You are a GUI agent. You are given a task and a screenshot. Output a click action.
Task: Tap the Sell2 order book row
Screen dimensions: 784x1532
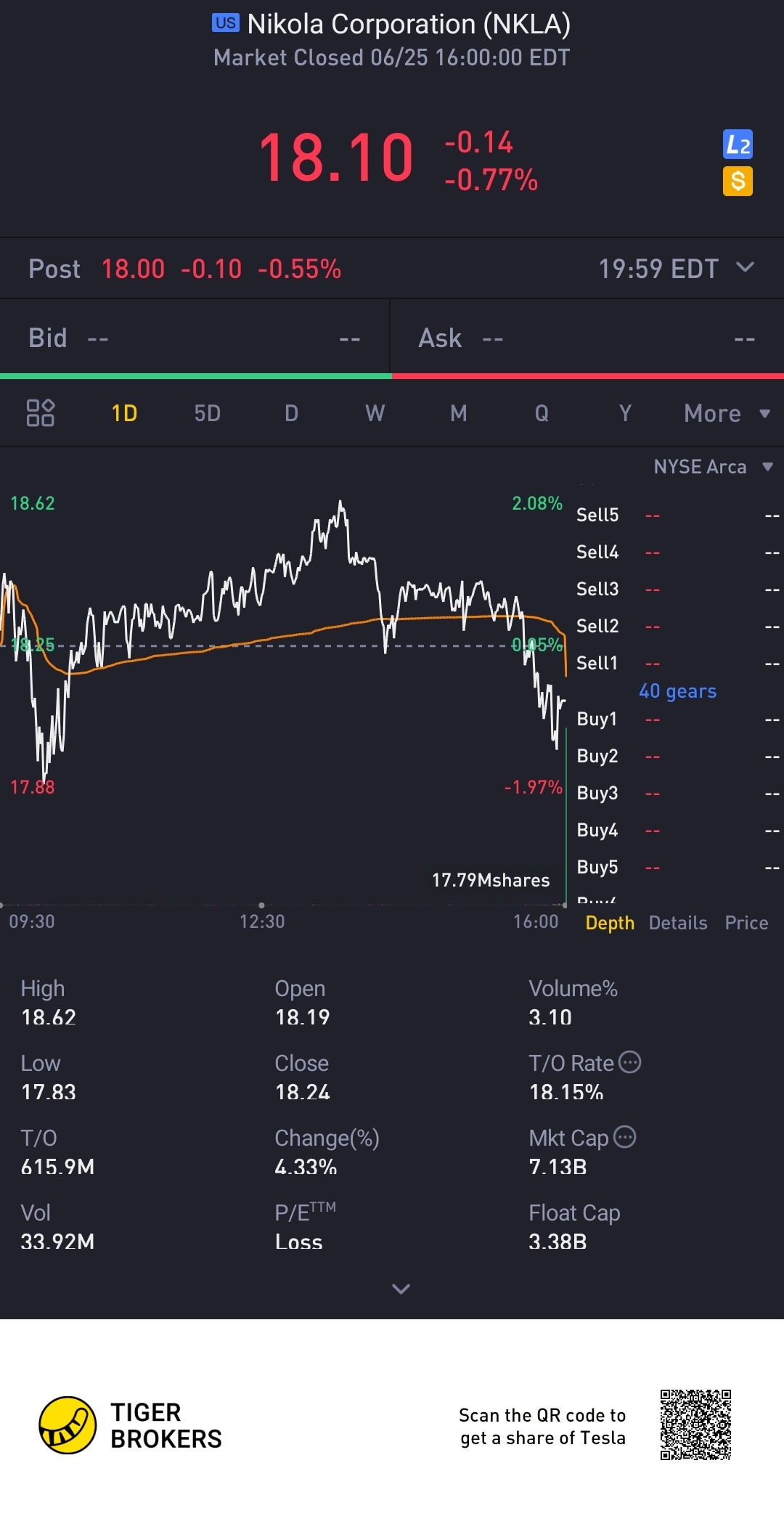coord(678,626)
